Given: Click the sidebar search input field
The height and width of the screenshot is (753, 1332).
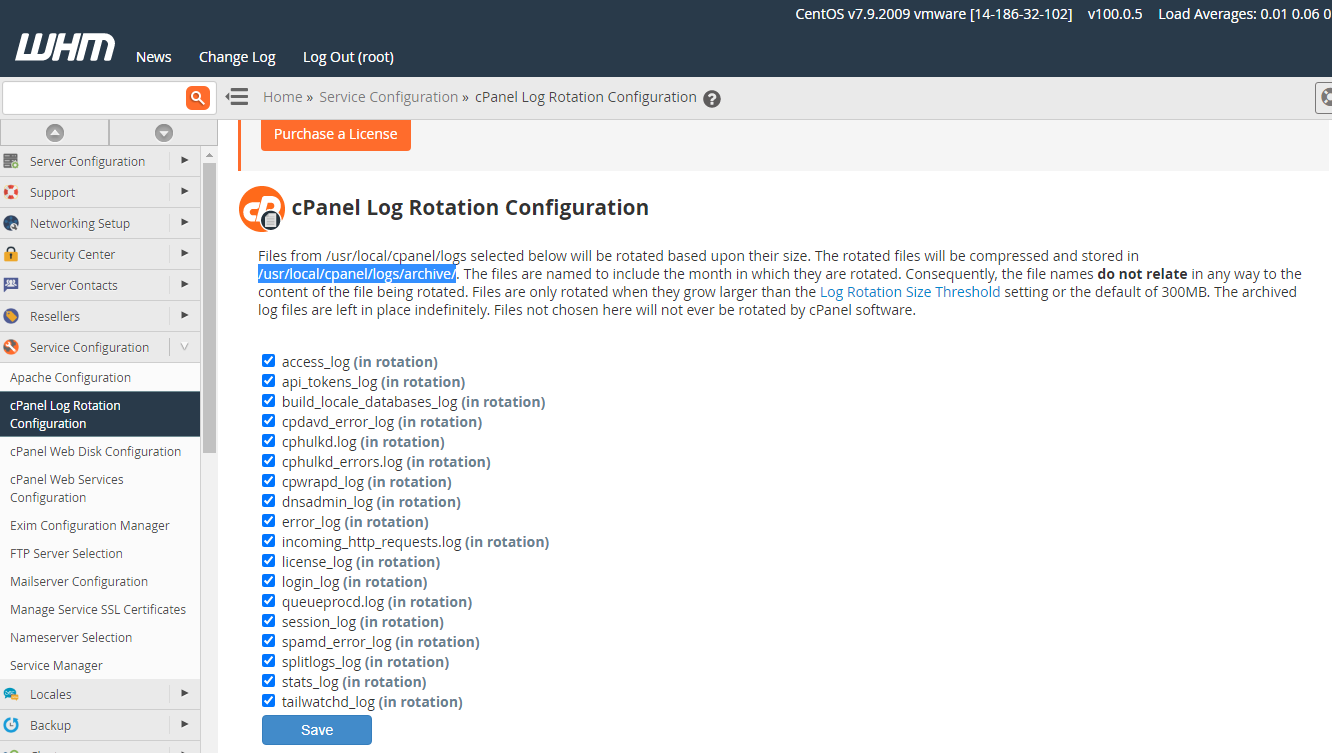Looking at the screenshot, I should coord(94,98).
